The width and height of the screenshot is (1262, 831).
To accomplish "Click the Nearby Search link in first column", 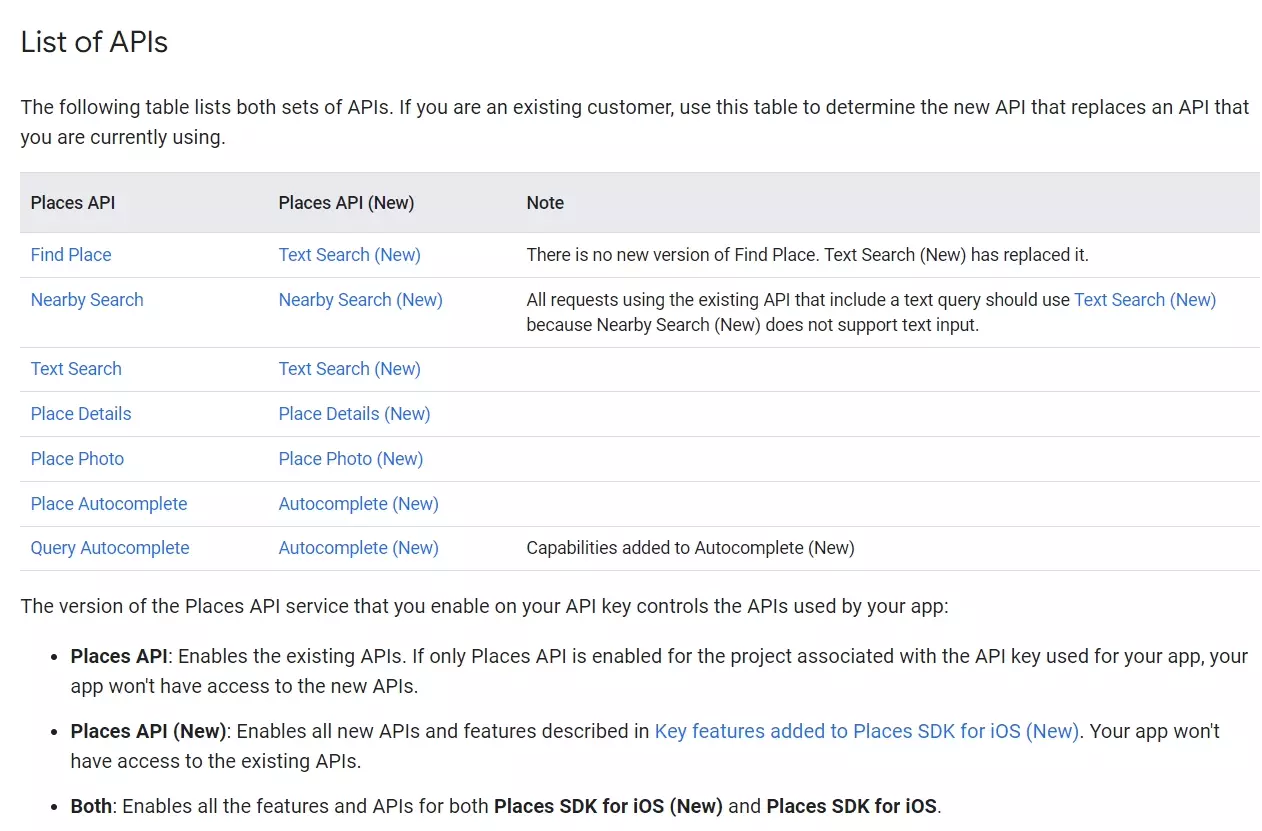I will (x=87, y=300).
